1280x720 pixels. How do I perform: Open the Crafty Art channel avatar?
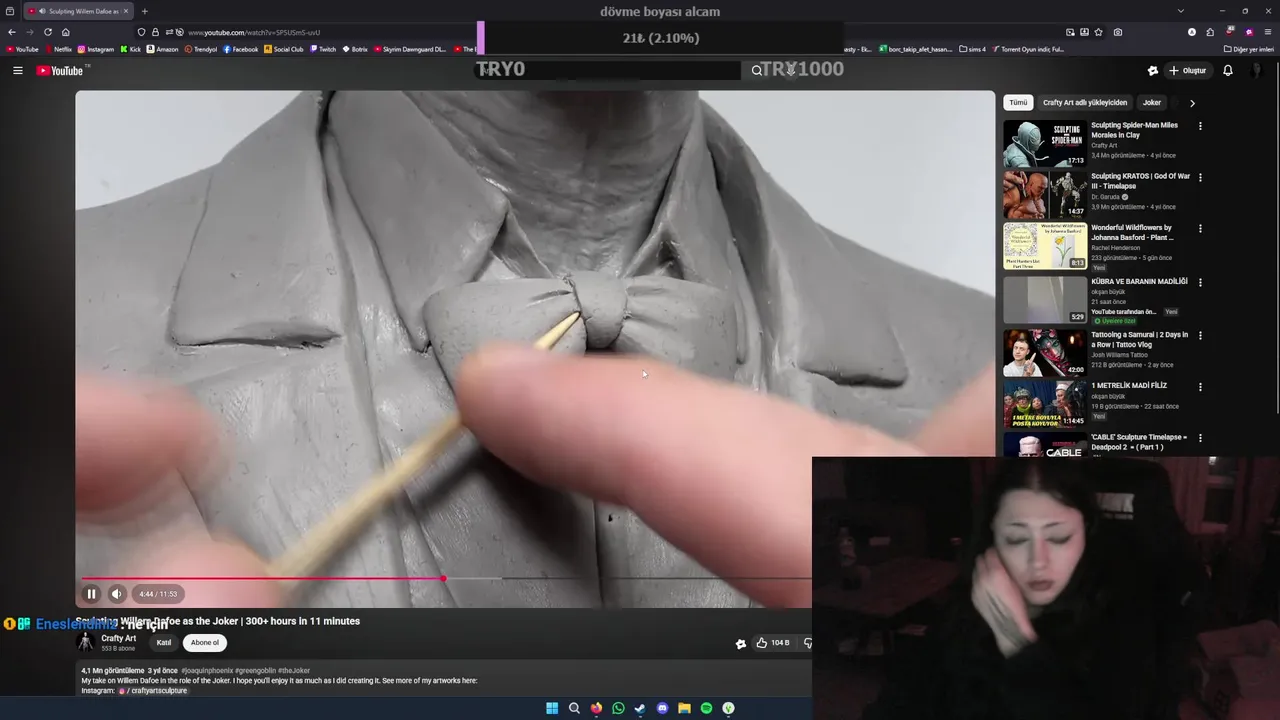click(87, 642)
